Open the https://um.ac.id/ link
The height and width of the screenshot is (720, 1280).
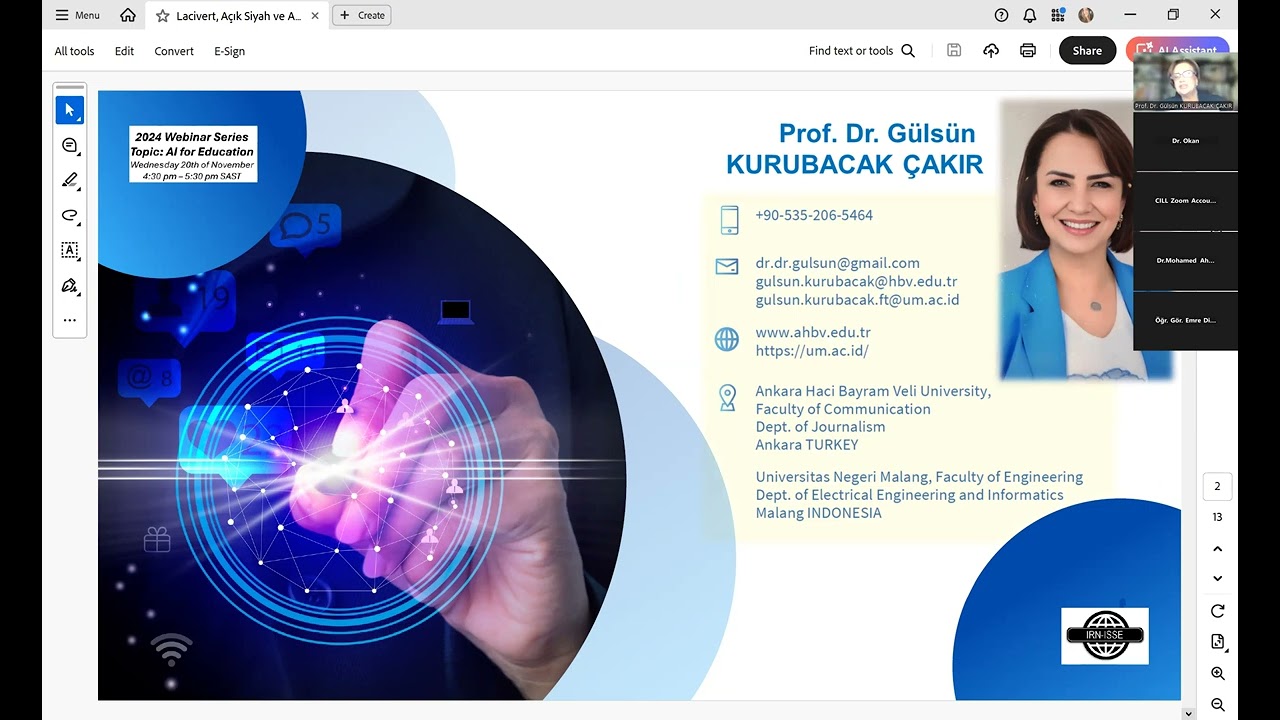pyautogui.click(x=812, y=351)
